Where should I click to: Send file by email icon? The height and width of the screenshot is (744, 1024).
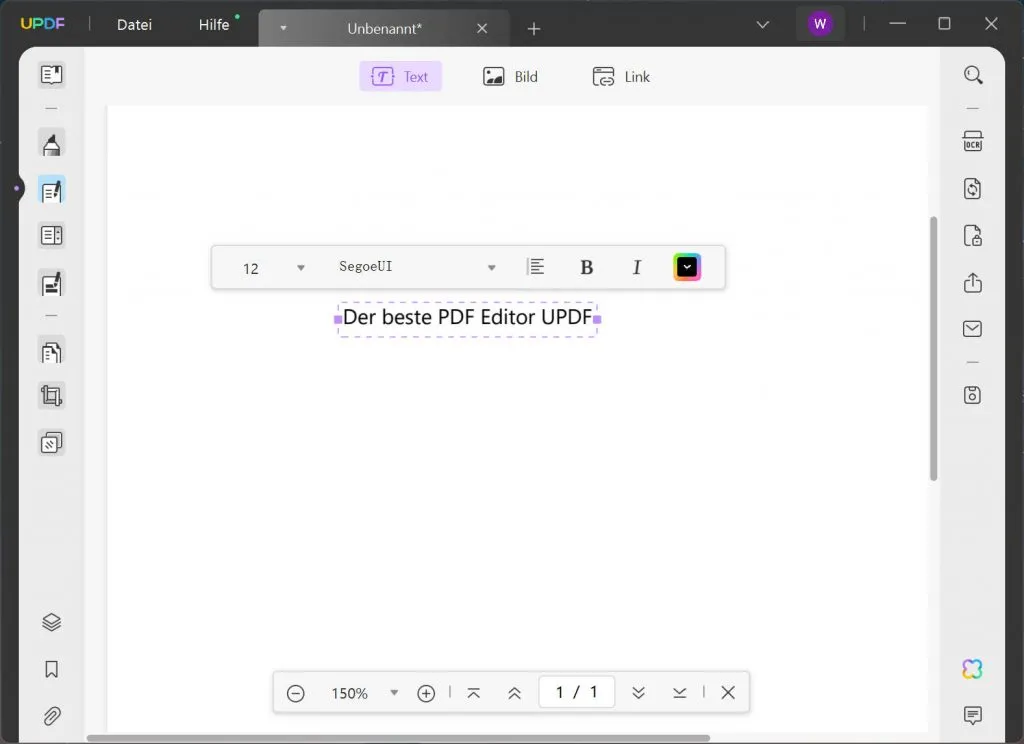[973, 329]
